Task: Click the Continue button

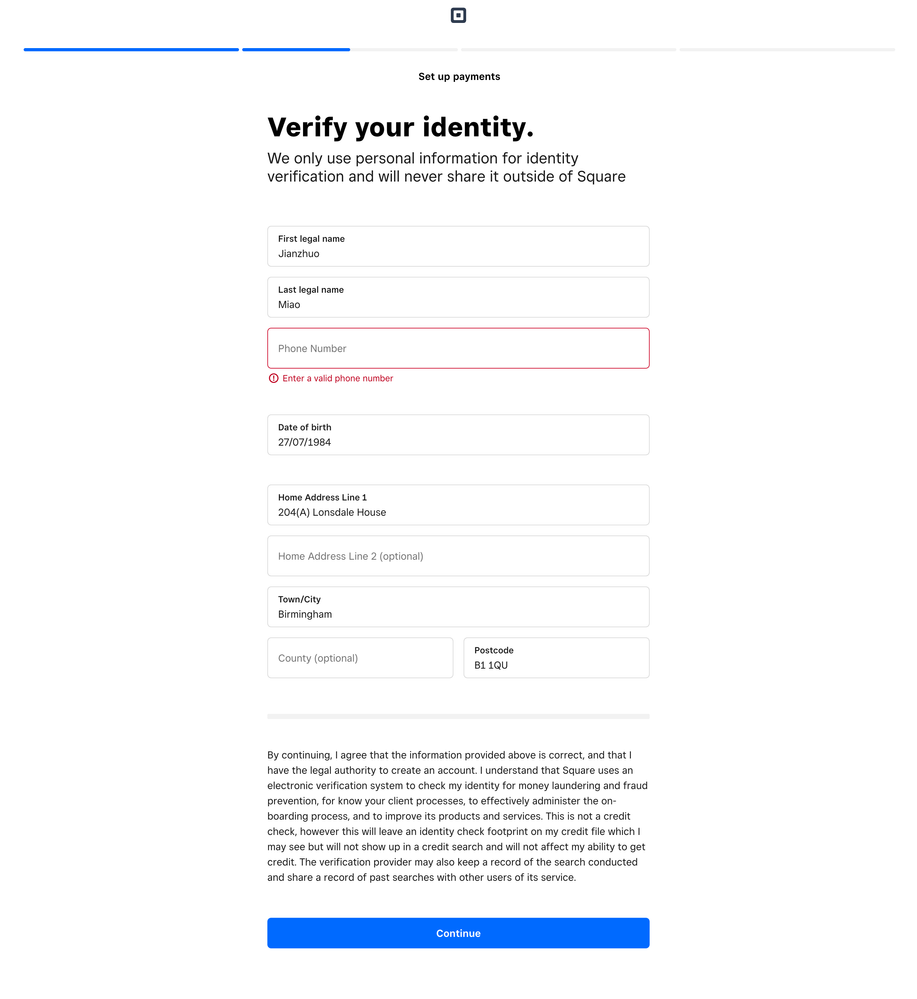Action: (458, 933)
